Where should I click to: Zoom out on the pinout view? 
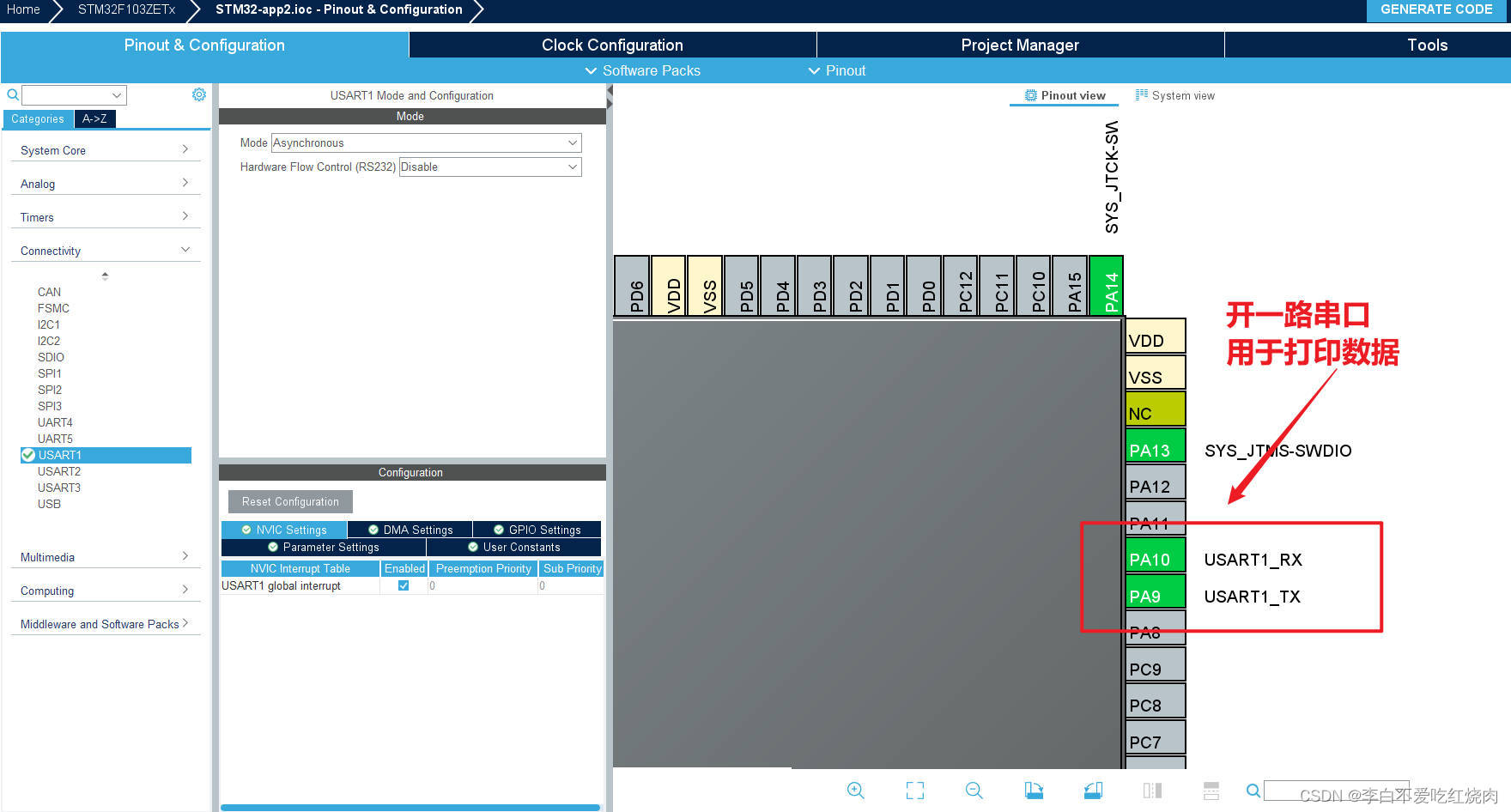[x=974, y=791]
